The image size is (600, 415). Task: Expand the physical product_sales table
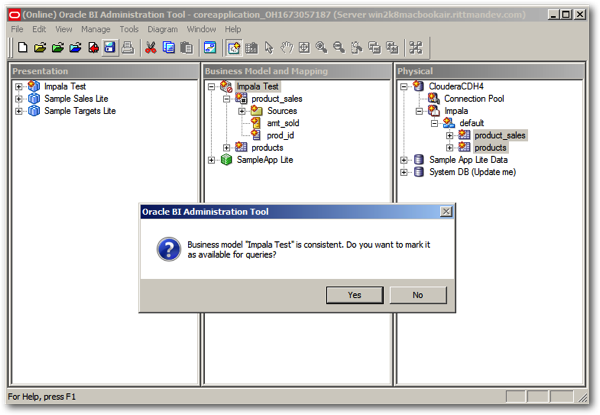[450, 136]
